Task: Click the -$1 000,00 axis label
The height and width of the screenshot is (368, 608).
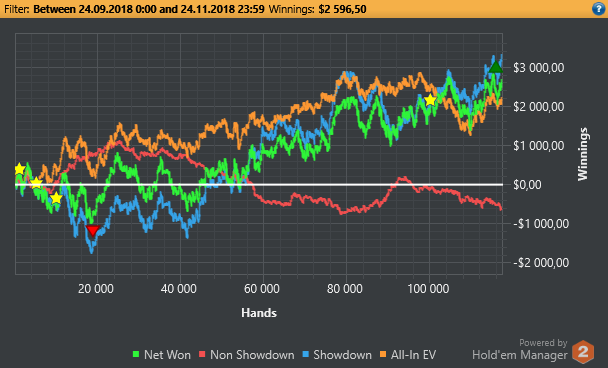Action: pos(541,224)
